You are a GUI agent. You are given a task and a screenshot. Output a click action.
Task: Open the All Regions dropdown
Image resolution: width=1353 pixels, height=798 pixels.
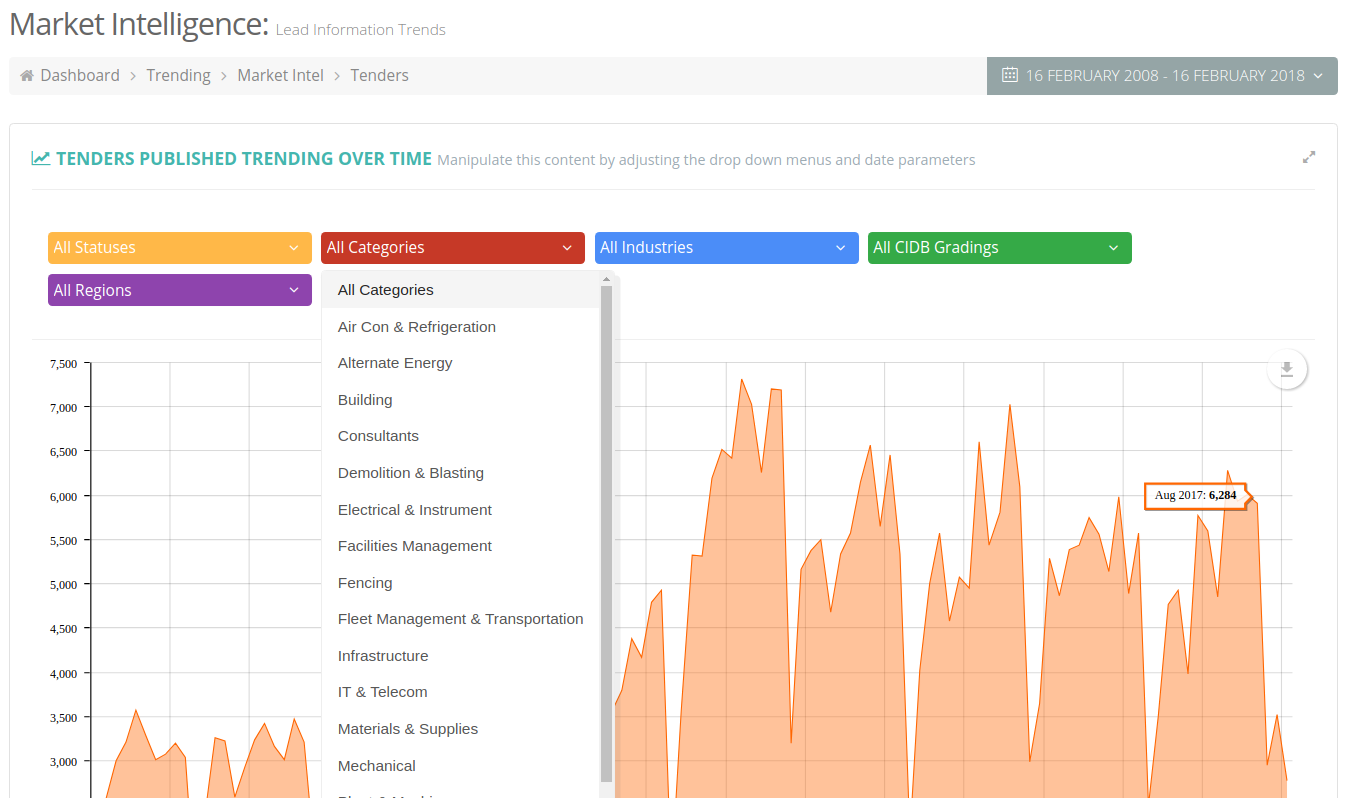click(x=180, y=291)
